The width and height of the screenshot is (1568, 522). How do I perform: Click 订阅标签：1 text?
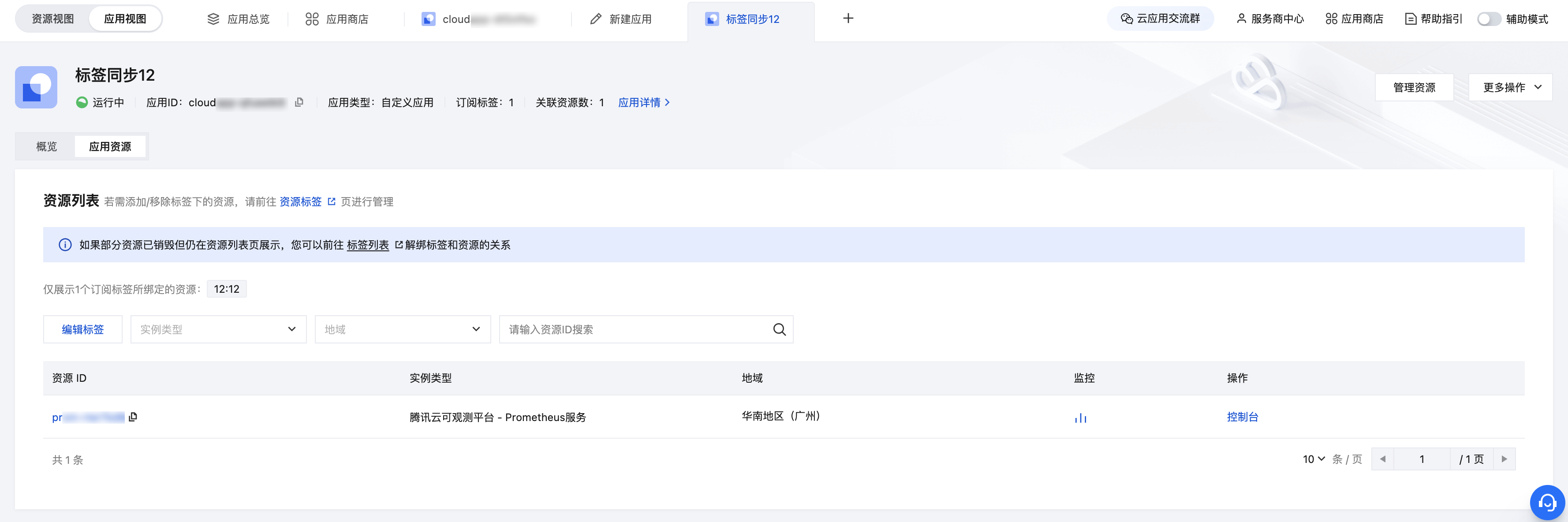click(485, 102)
